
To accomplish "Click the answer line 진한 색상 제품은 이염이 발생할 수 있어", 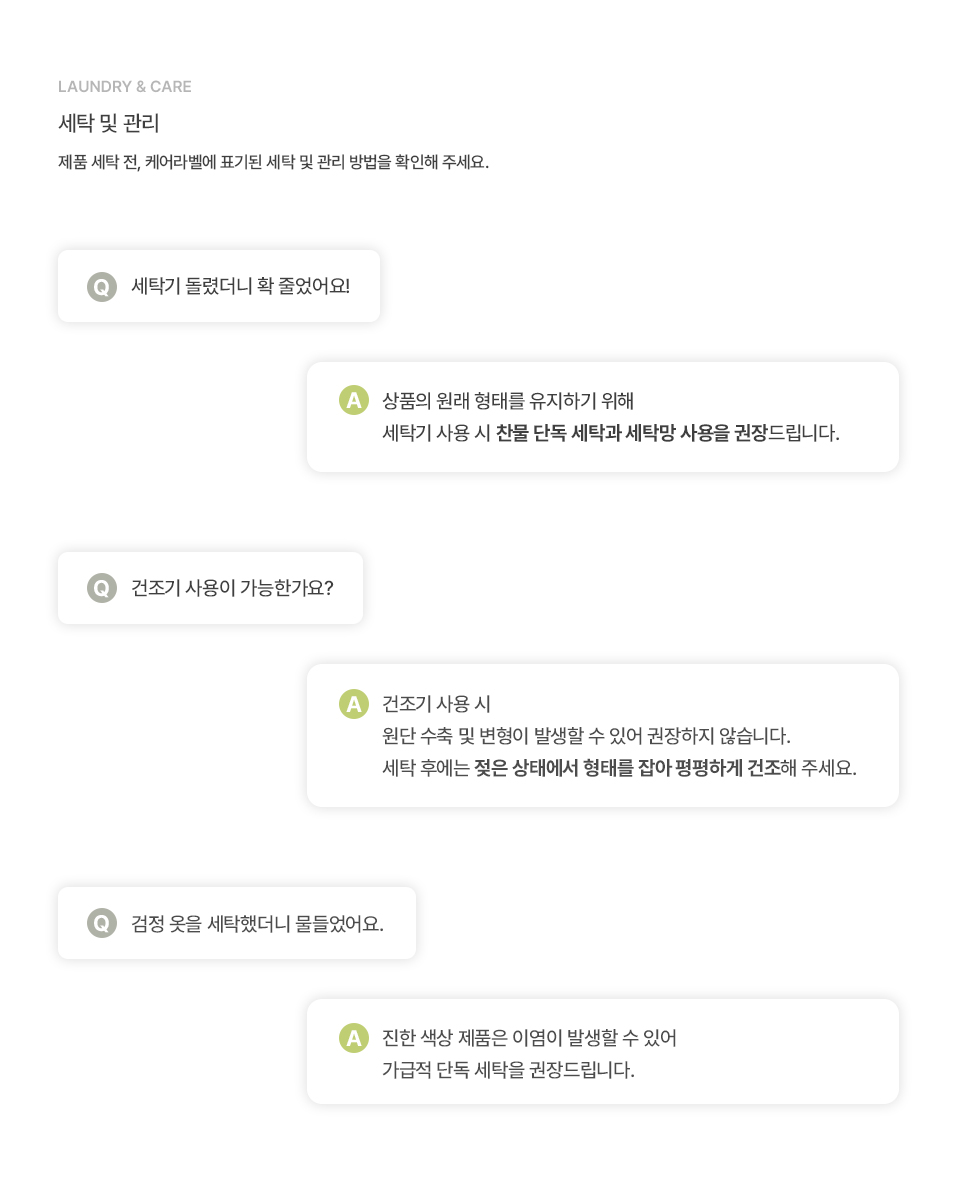I will click(529, 1038).
